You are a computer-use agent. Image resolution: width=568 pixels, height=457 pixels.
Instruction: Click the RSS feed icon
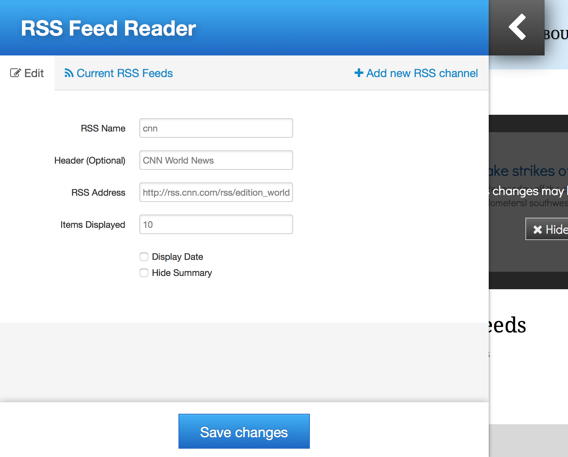click(x=69, y=73)
